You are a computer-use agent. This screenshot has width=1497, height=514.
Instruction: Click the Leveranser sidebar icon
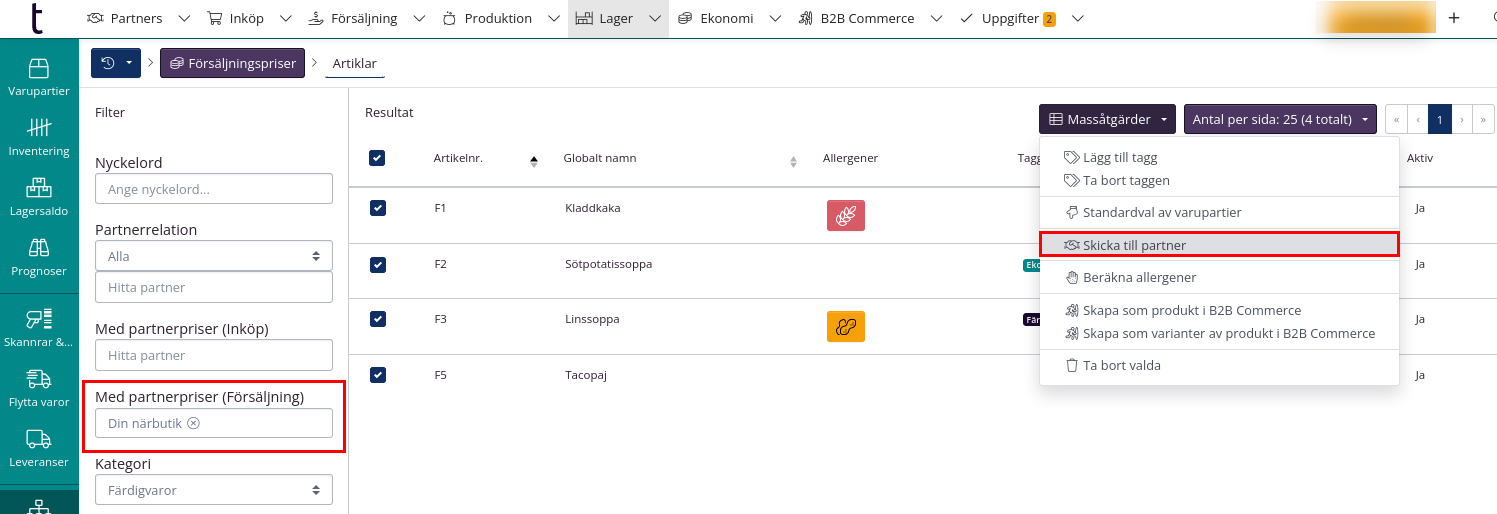coord(38,447)
